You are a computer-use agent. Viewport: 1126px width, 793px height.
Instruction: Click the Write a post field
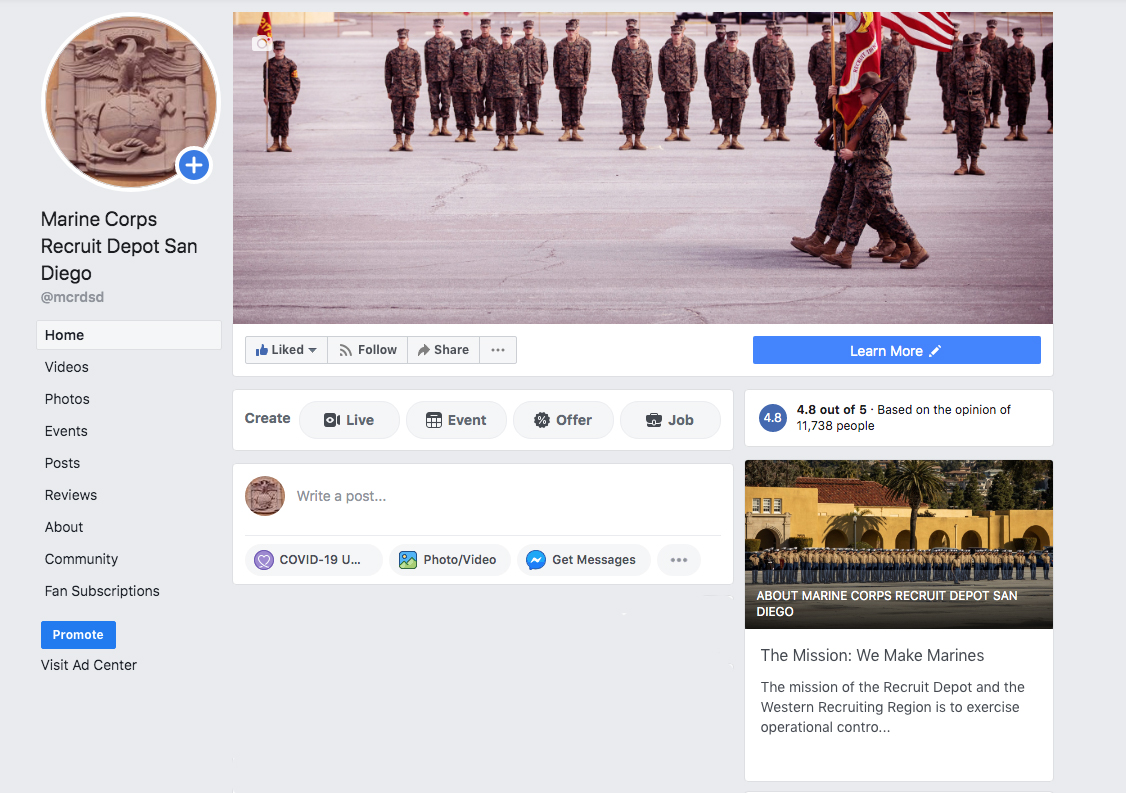click(x=500, y=496)
